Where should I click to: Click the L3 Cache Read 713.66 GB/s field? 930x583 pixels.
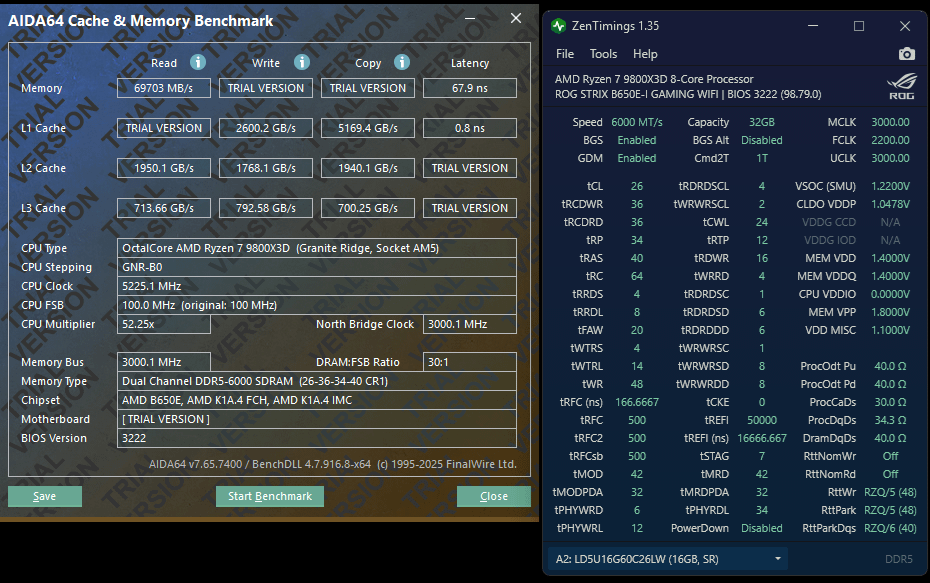coord(164,208)
